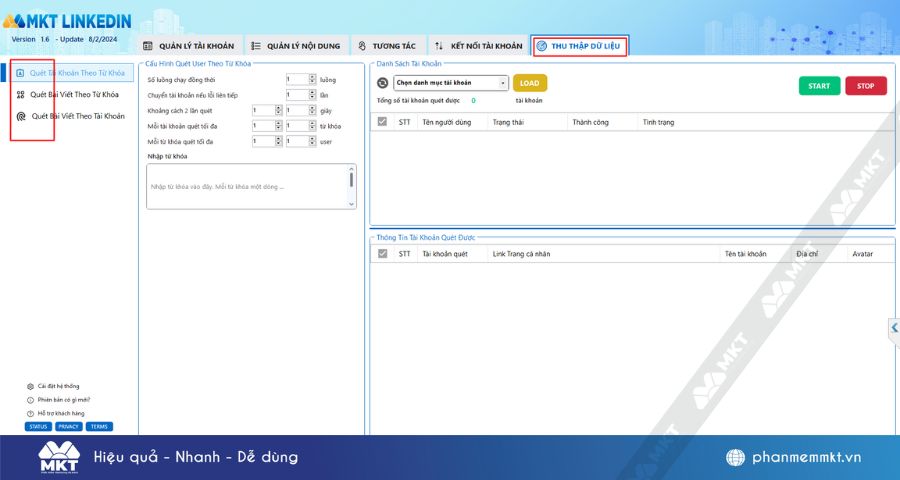
Task: Toggle select-all checkbox in scanned accounts table
Action: coord(382,253)
